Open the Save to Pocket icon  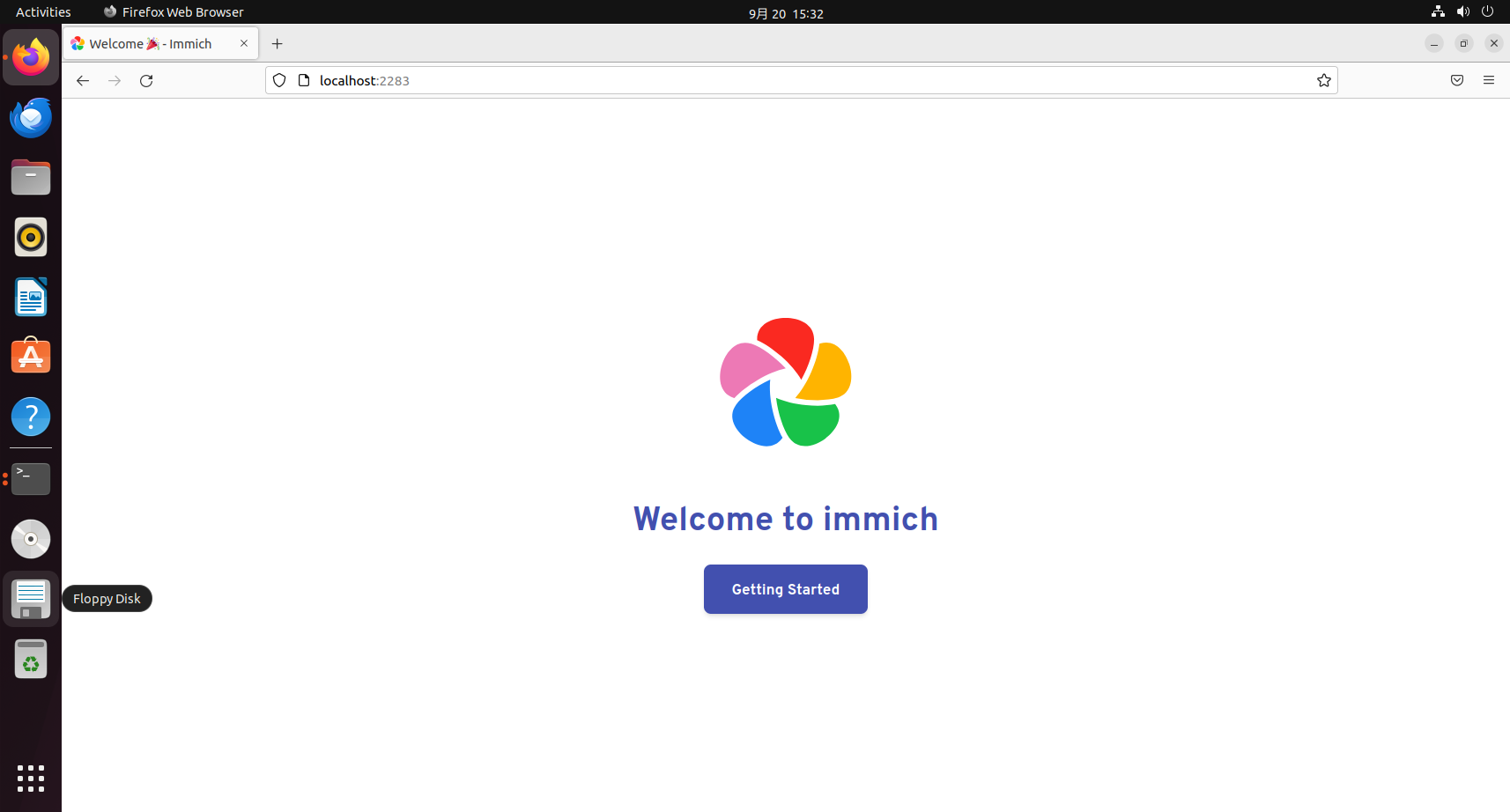1457,80
